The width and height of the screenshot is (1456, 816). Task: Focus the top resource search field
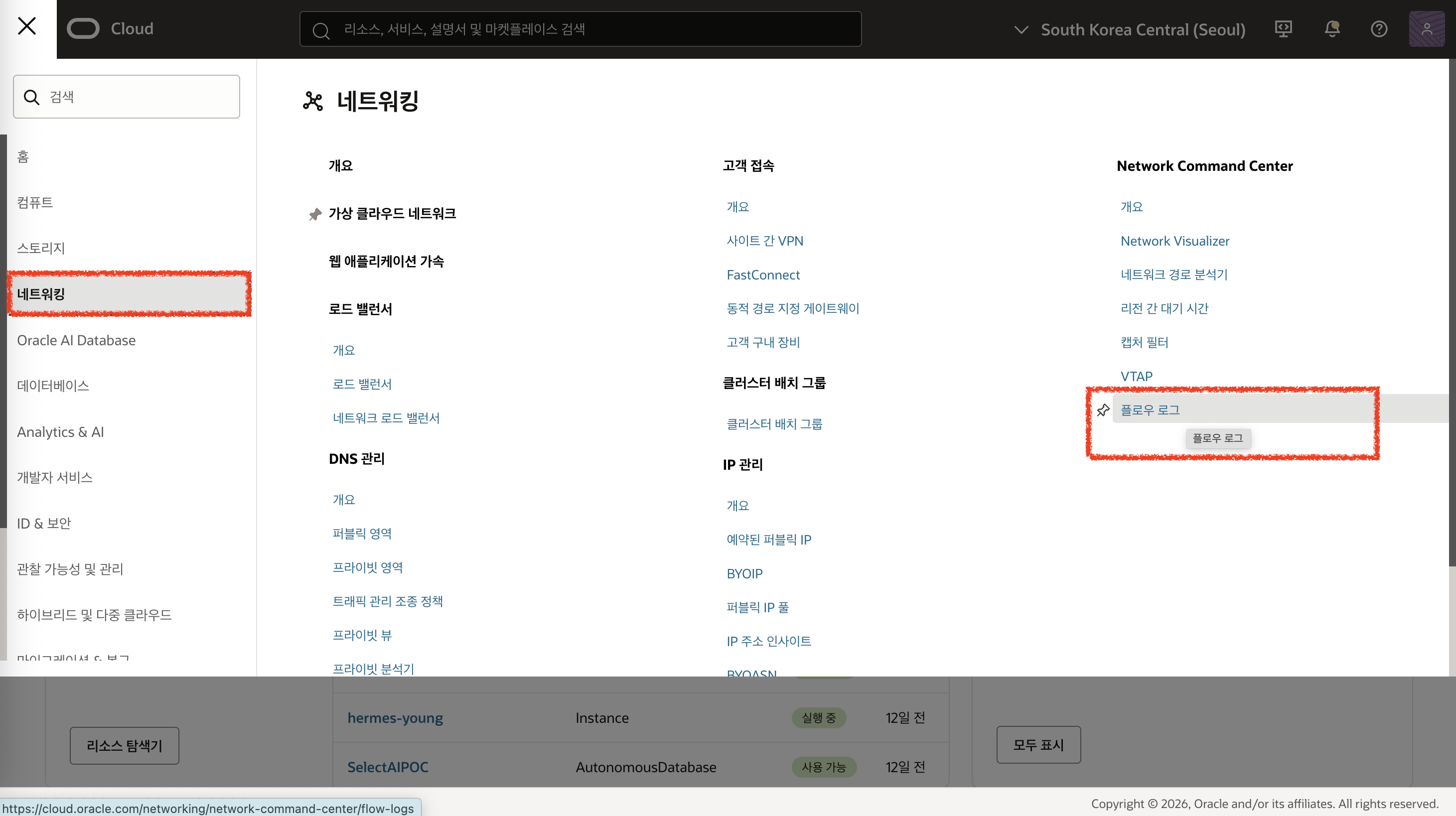(581, 29)
